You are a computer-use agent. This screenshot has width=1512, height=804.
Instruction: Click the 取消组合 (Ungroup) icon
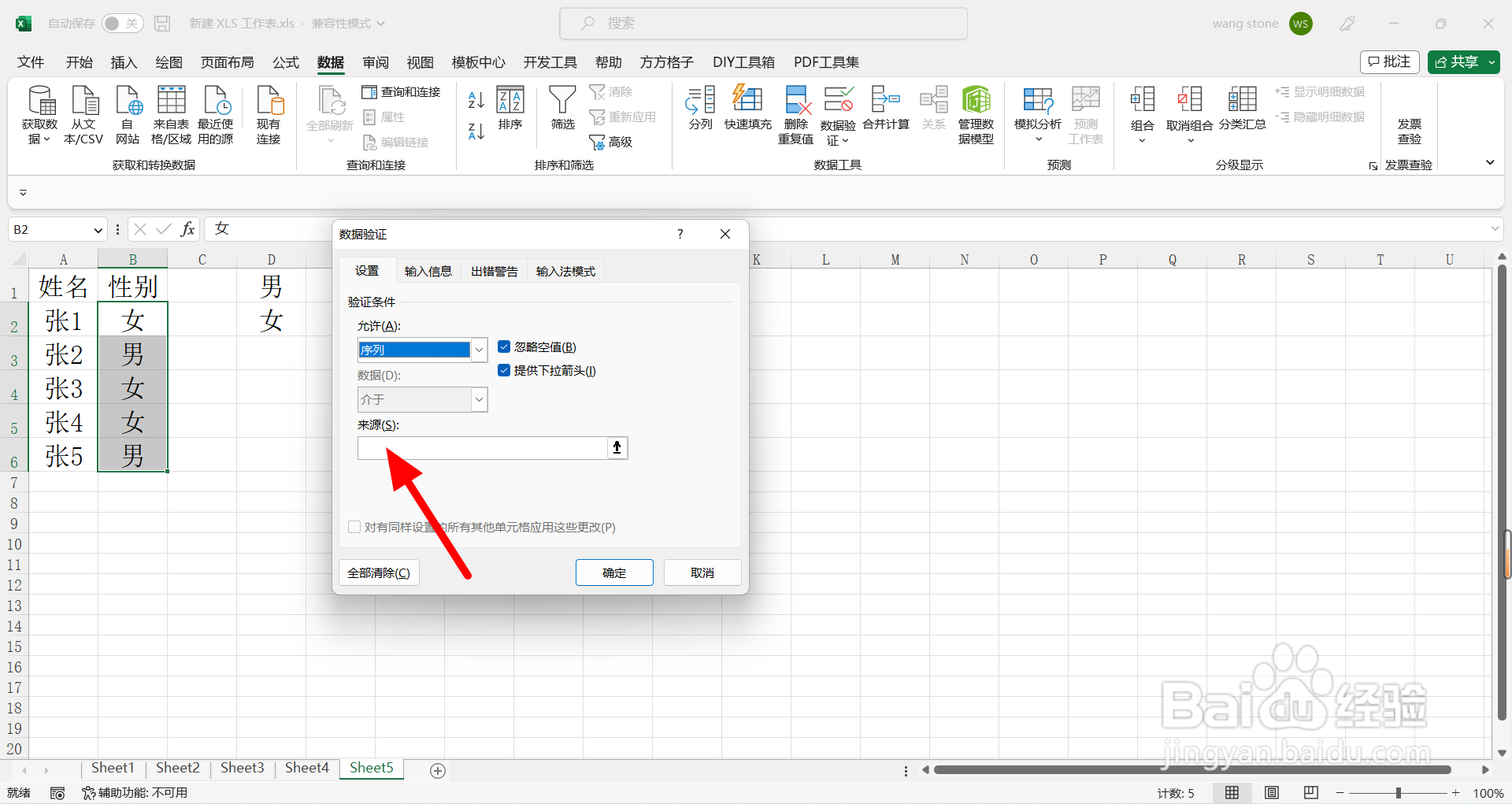[1189, 115]
